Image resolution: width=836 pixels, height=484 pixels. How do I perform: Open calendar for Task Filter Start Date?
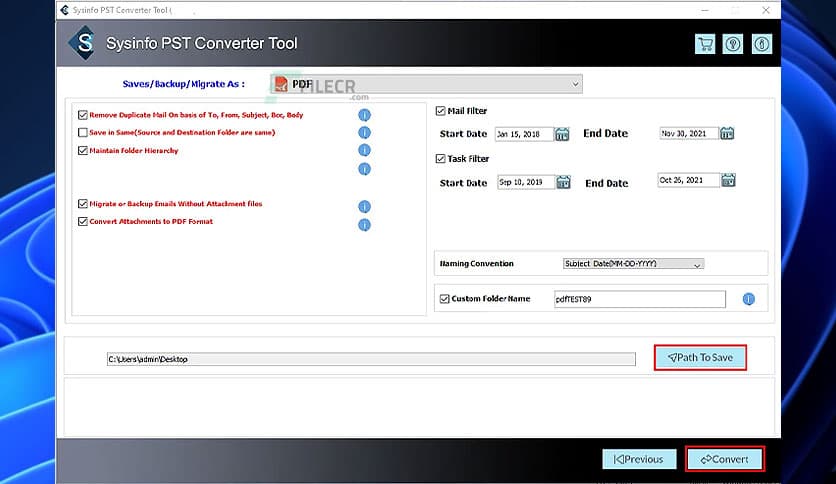pyautogui.click(x=564, y=182)
